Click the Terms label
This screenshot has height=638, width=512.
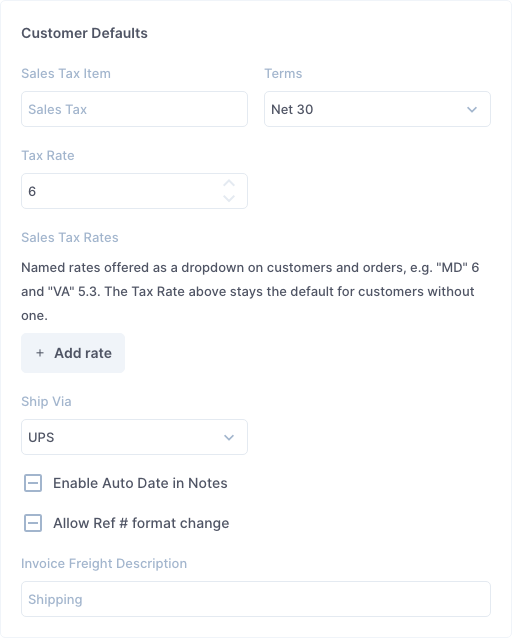tap(283, 74)
